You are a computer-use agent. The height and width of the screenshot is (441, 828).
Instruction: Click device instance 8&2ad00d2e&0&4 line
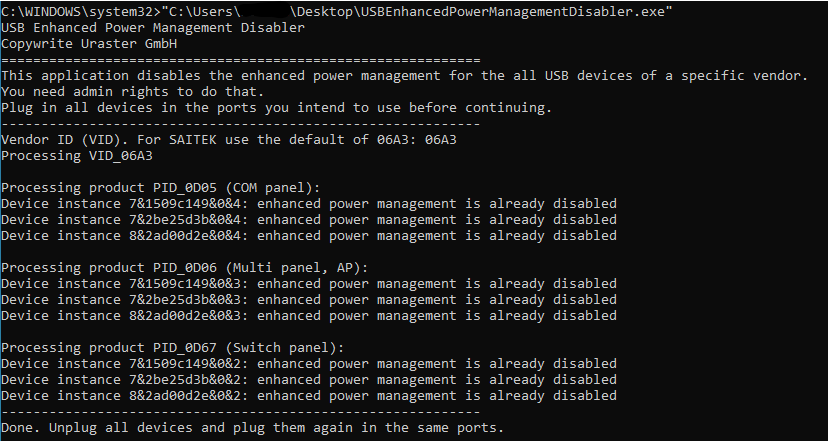click(309, 235)
